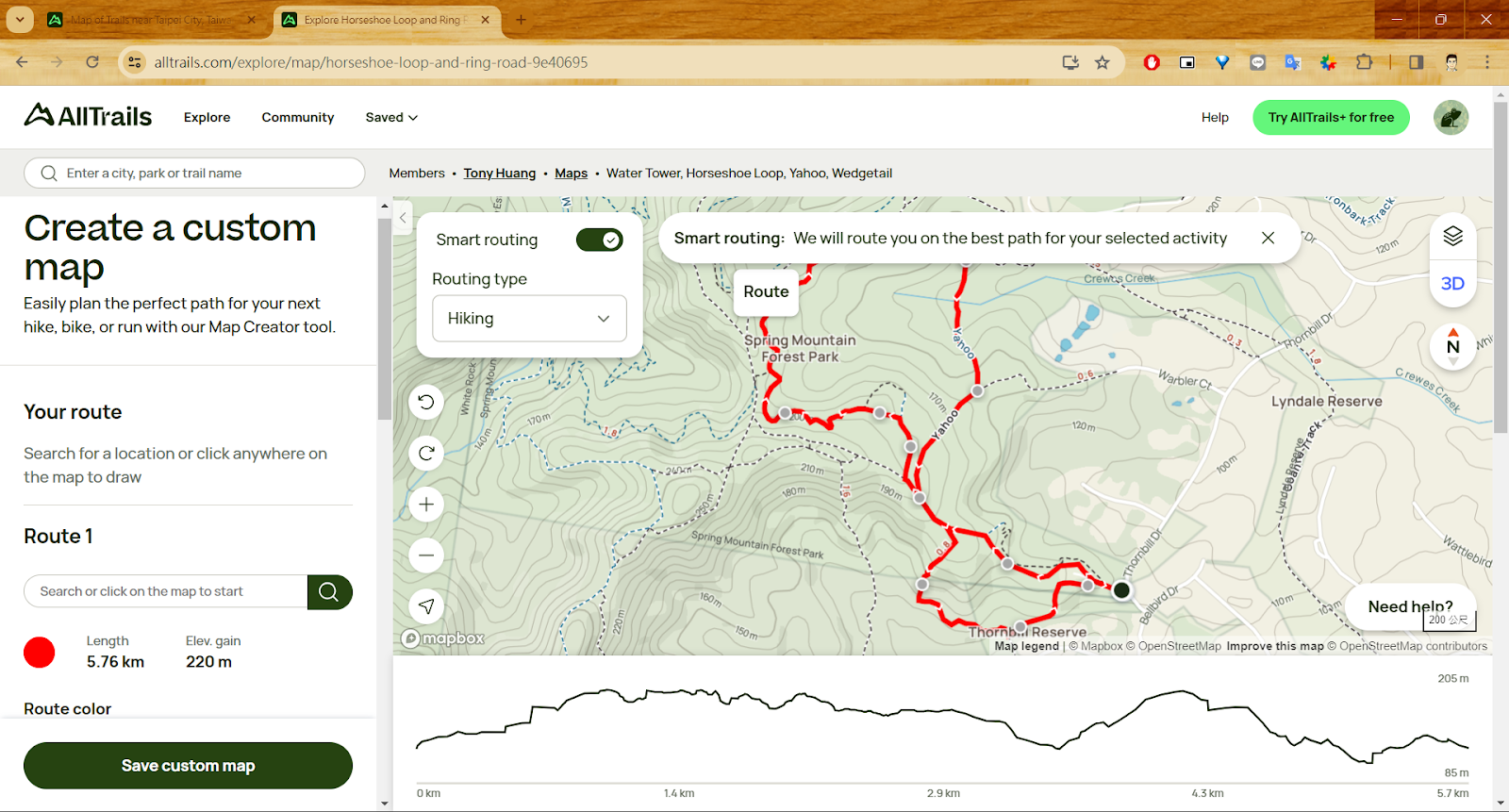Open the Chrome menu with three dots
The width and height of the screenshot is (1509, 812).
(1487, 62)
